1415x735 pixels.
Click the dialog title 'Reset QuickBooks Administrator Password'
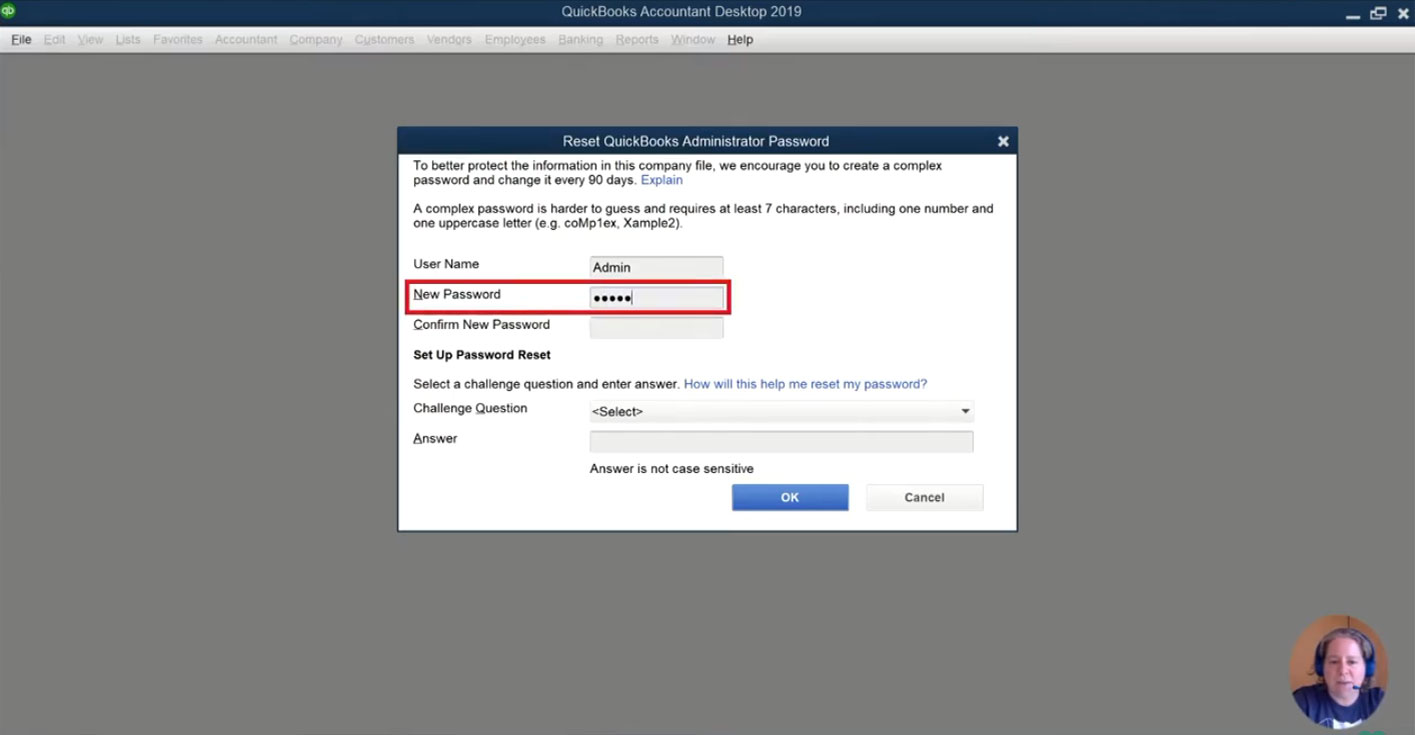click(x=696, y=141)
